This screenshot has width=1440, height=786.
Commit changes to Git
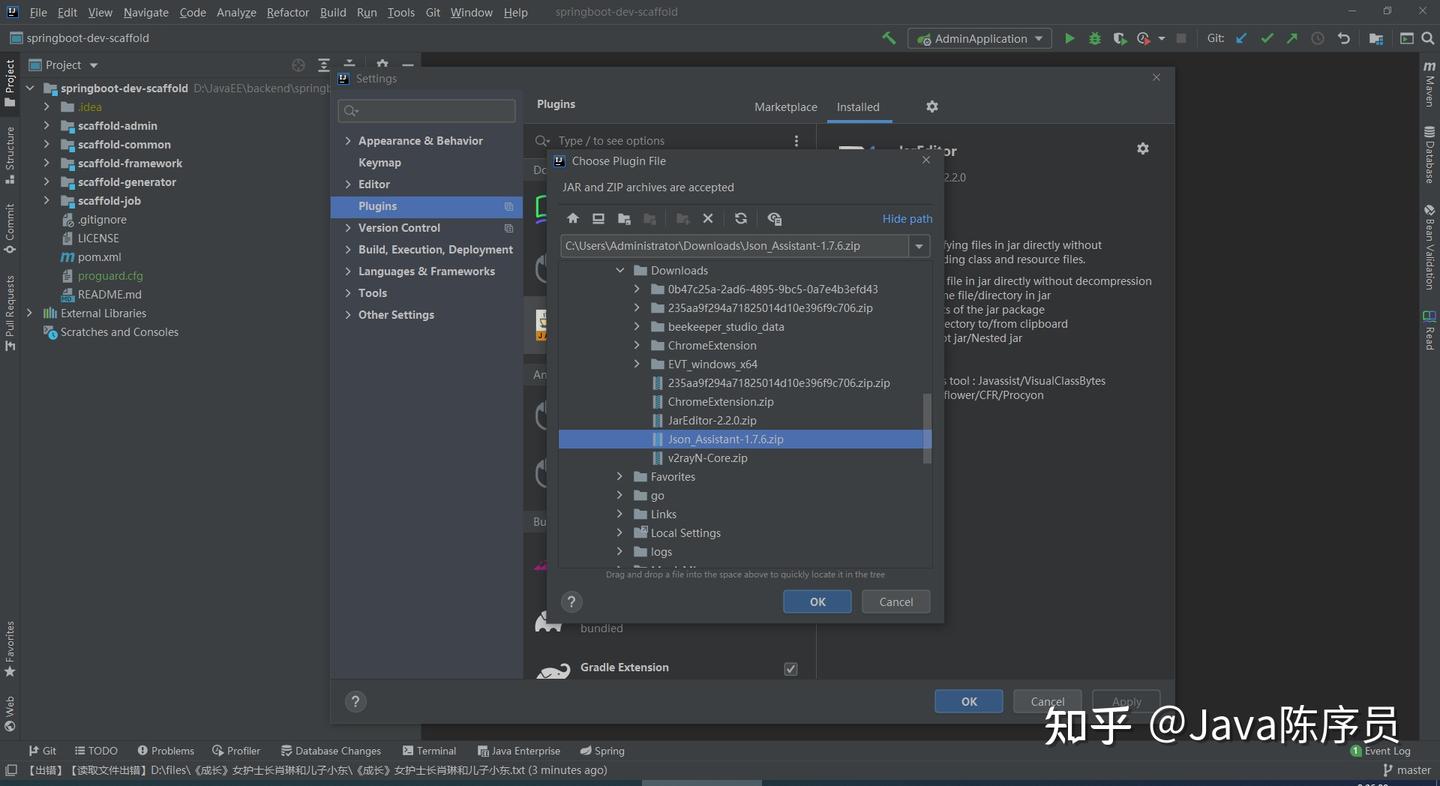(x=1267, y=38)
